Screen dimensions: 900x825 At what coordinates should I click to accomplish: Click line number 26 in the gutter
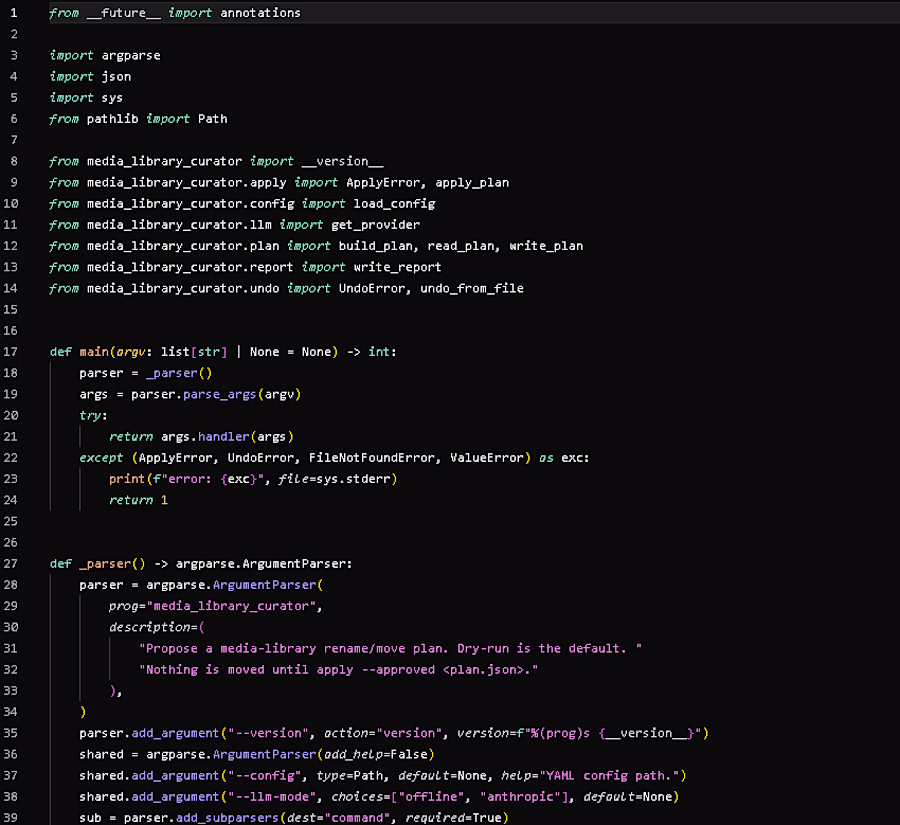click(x=10, y=543)
